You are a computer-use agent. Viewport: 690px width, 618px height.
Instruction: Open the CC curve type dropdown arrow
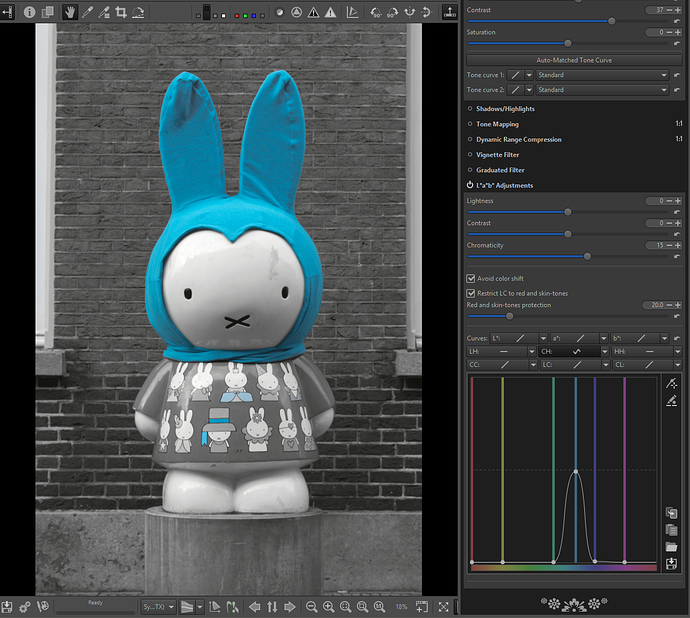[x=533, y=365]
